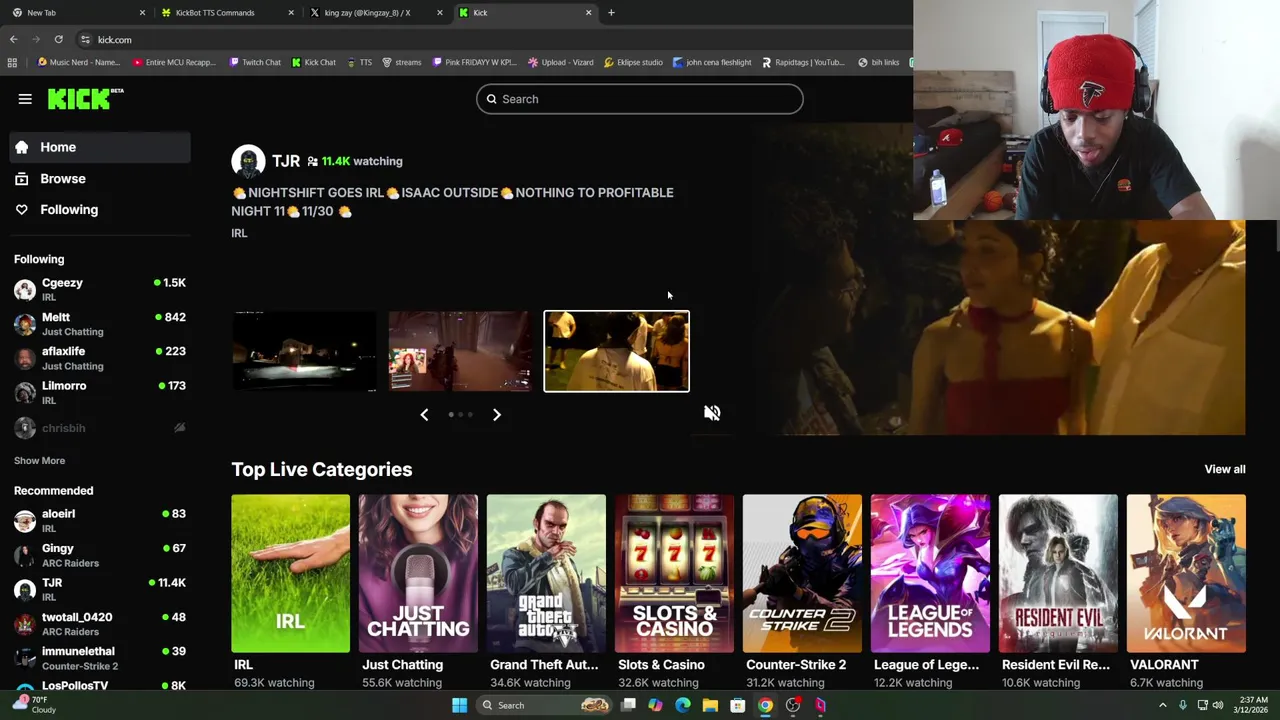The image size is (1280, 720).
Task: Select second featured stream thumbnail
Action: [460, 351]
